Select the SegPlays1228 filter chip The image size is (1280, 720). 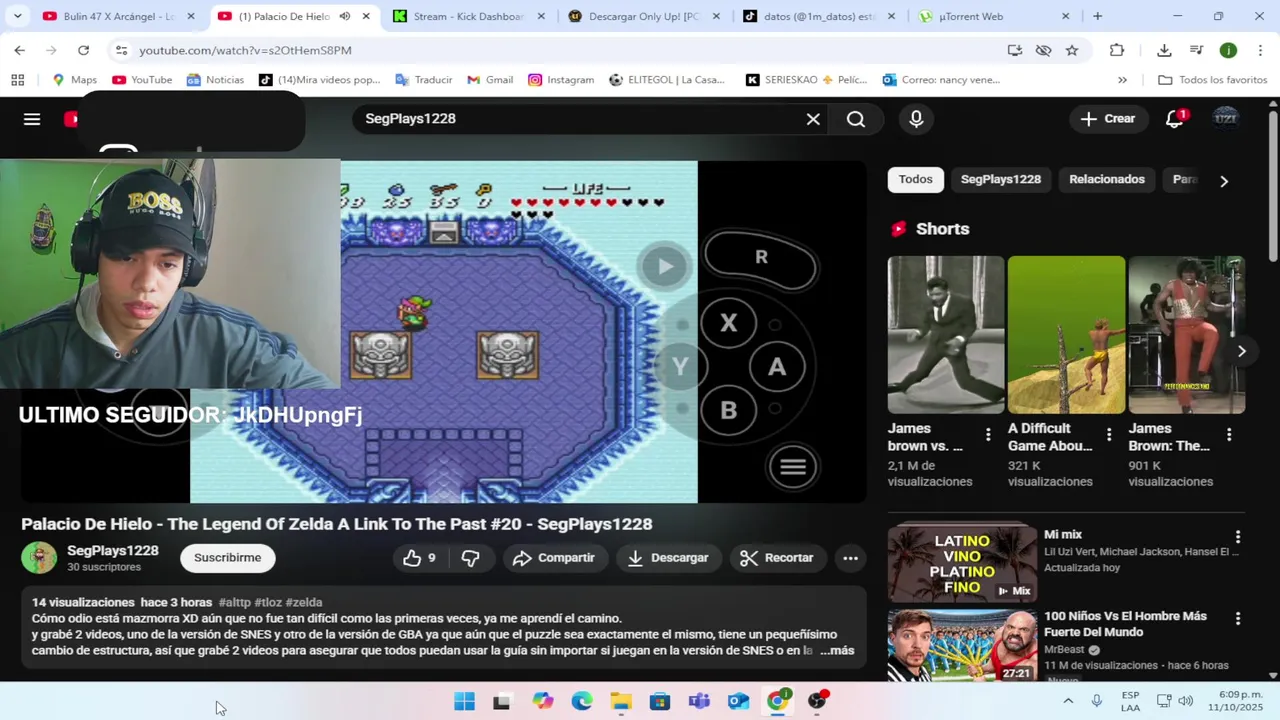(x=1001, y=180)
